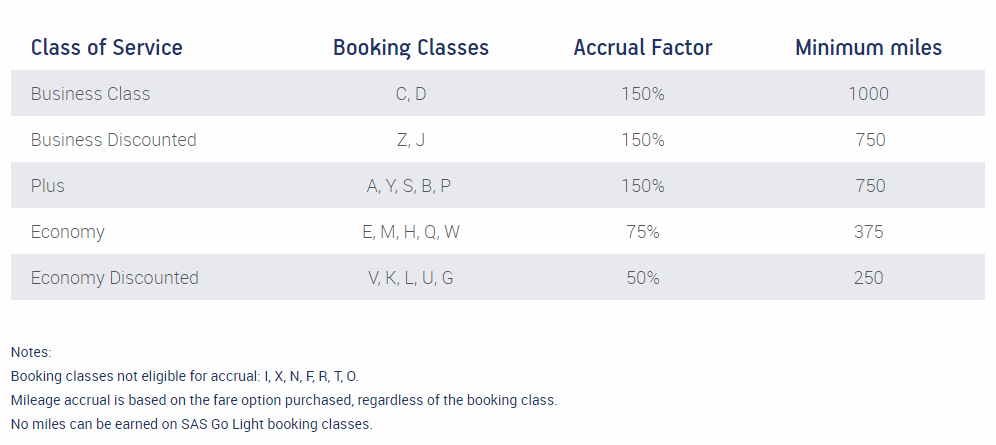Click the Minimum miles column header
This screenshot has width=996, height=445.
pyautogui.click(x=868, y=48)
